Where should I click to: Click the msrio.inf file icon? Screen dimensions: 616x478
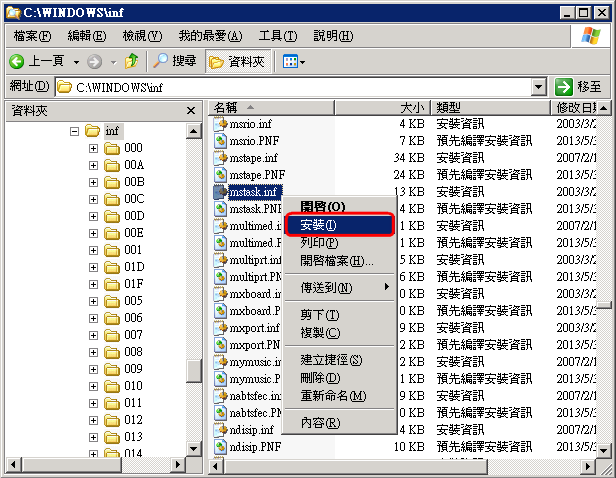(220, 124)
